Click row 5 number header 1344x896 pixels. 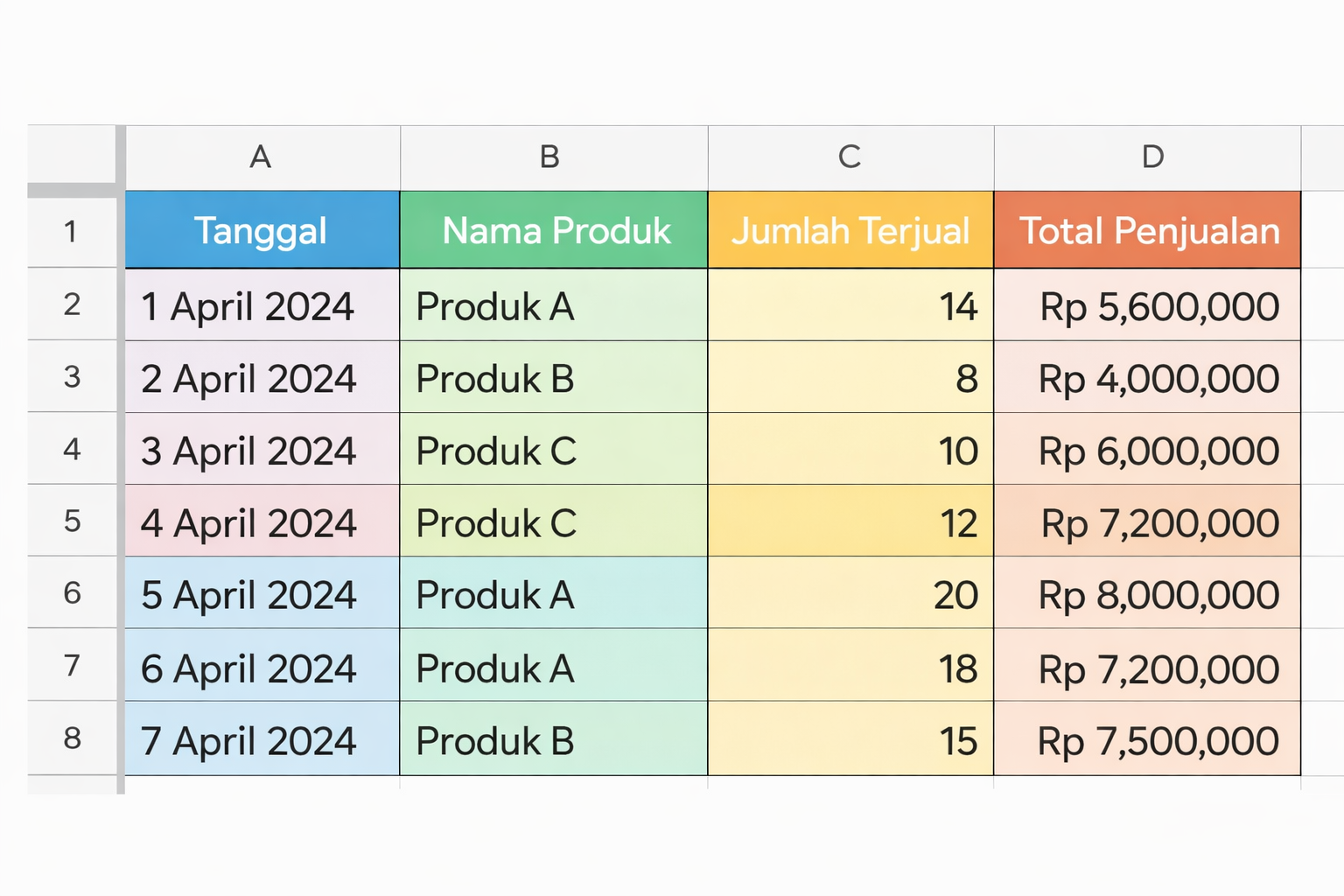pyautogui.click(x=72, y=521)
